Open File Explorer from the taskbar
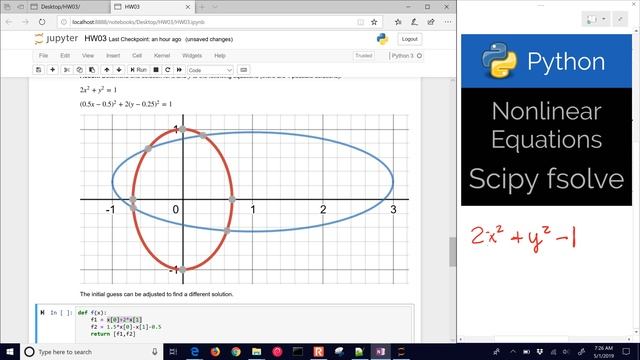640x360 pixels. [256, 351]
